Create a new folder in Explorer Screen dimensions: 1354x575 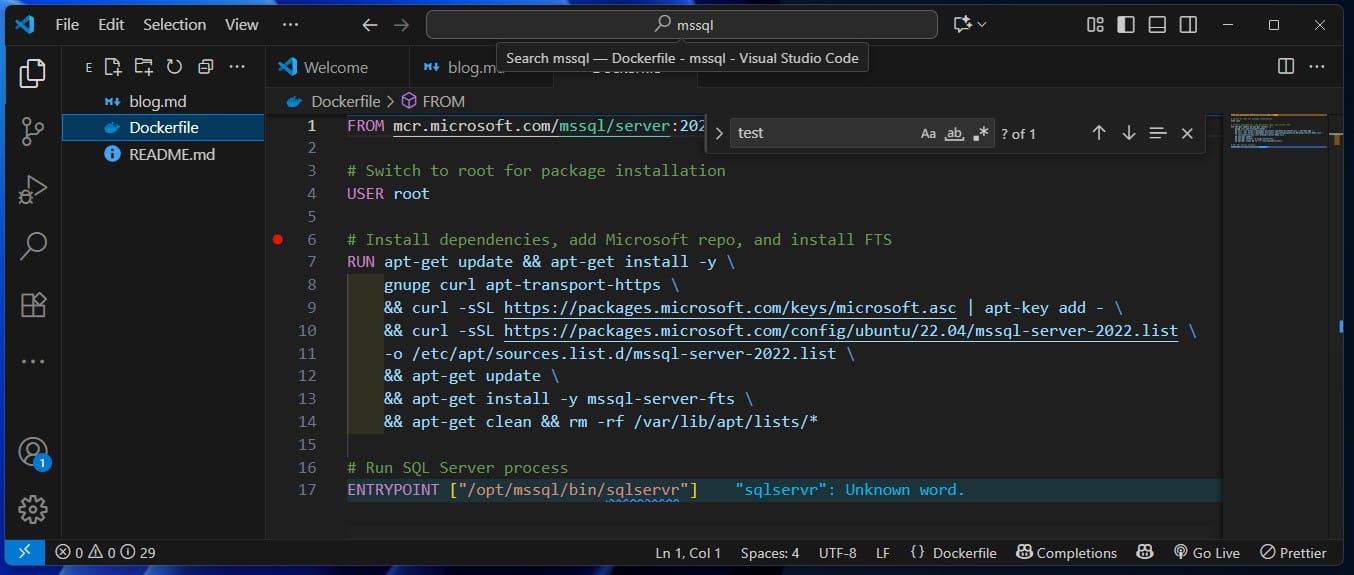[x=144, y=67]
